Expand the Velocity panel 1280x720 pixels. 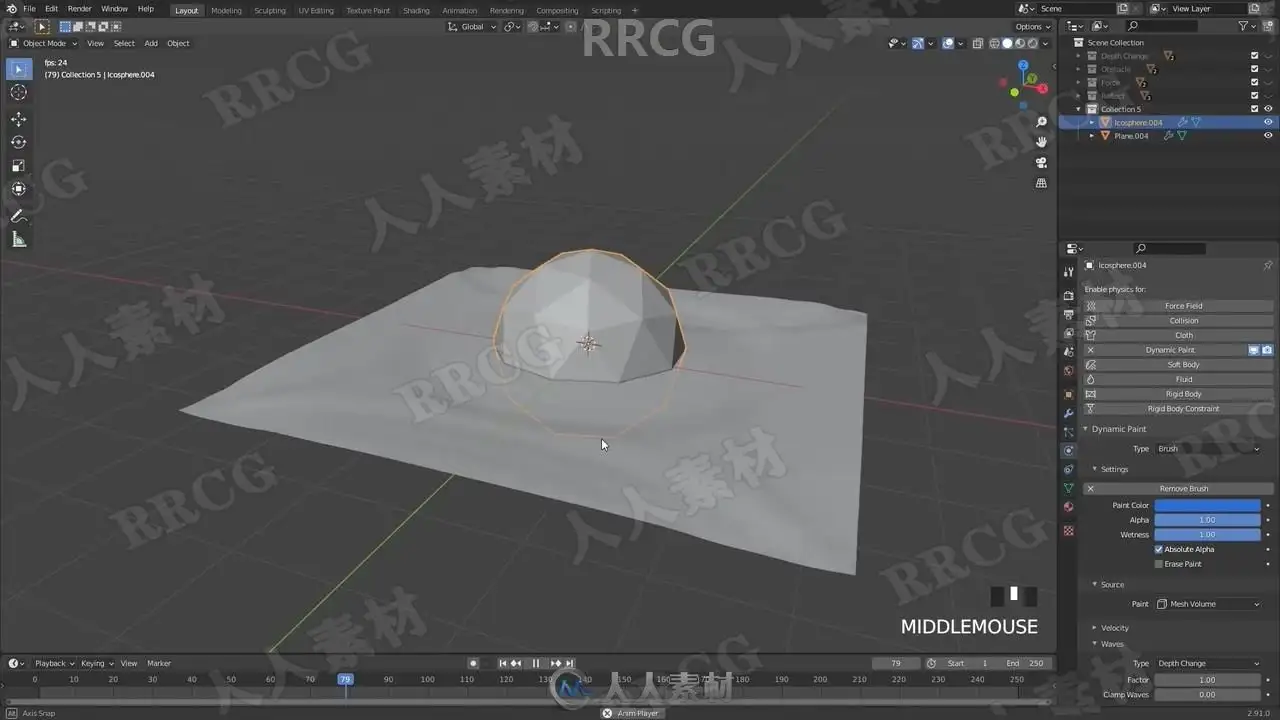click(1115, 628)
